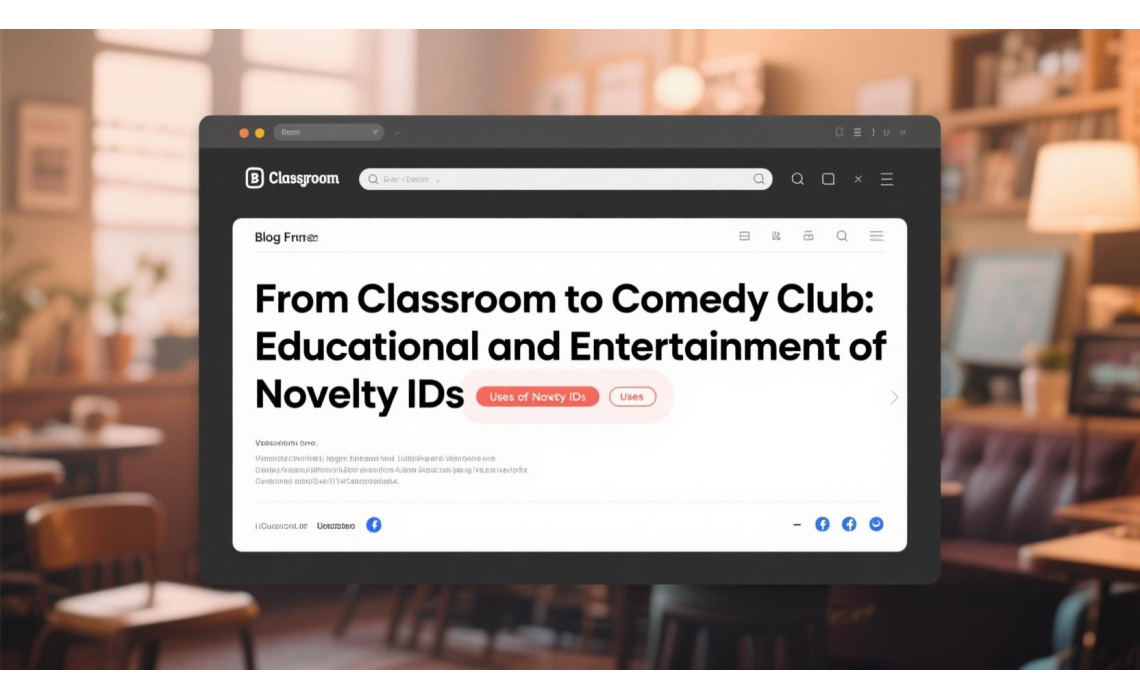Image resolution: width=1140 pixels, height=700 pixels.
Task: Click the 'Uses of Novelty IDs' tag button
Action: click(x=537, y=397)
